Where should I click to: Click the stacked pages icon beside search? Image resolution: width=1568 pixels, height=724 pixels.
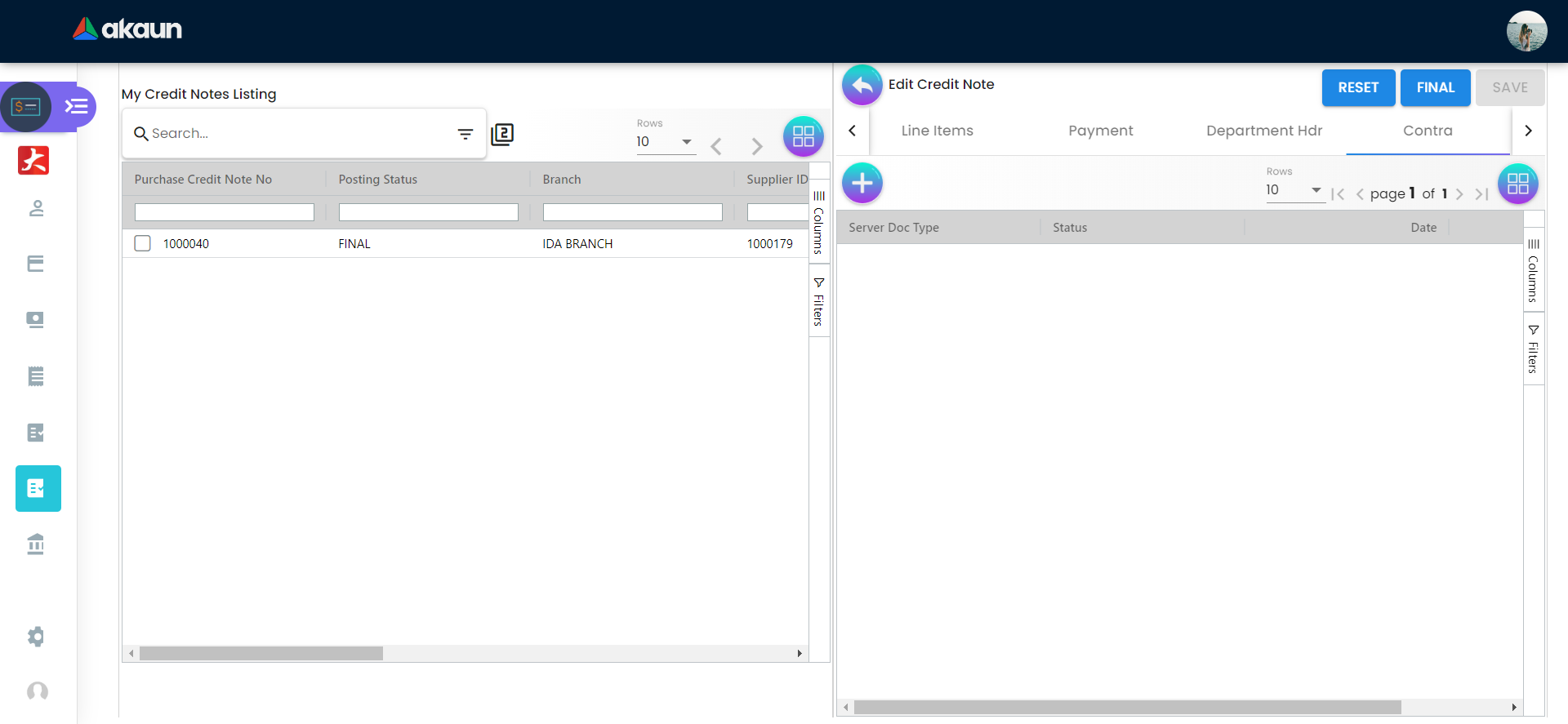502,134
